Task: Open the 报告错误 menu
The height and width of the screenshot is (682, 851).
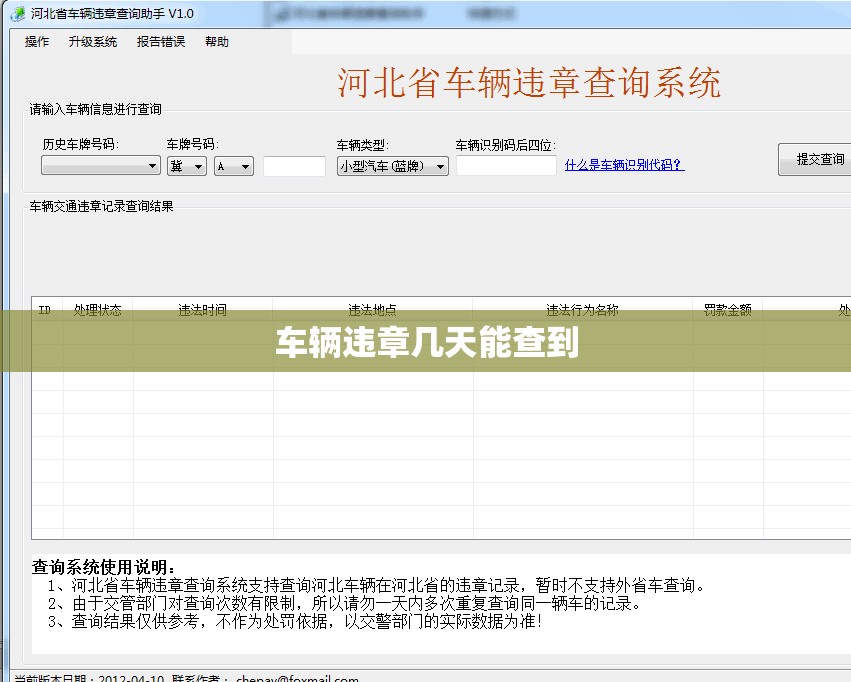Action: (161, 42)
